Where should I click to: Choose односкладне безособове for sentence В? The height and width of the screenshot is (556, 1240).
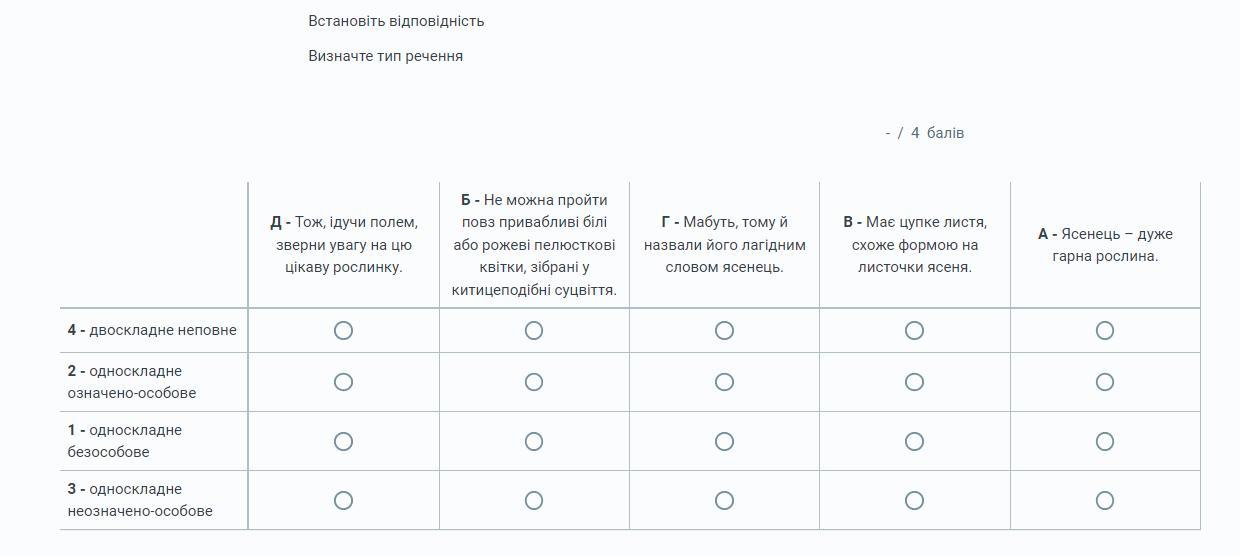point(914,441)
